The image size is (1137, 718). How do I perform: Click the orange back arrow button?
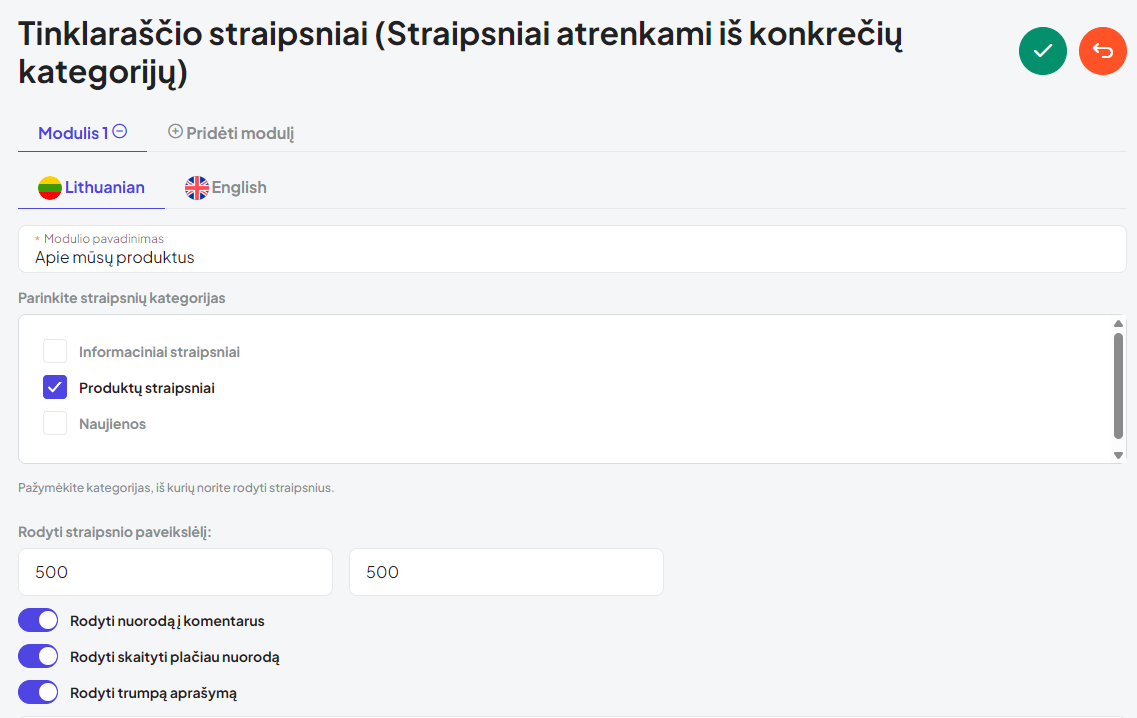click(x=1103, y=51)
